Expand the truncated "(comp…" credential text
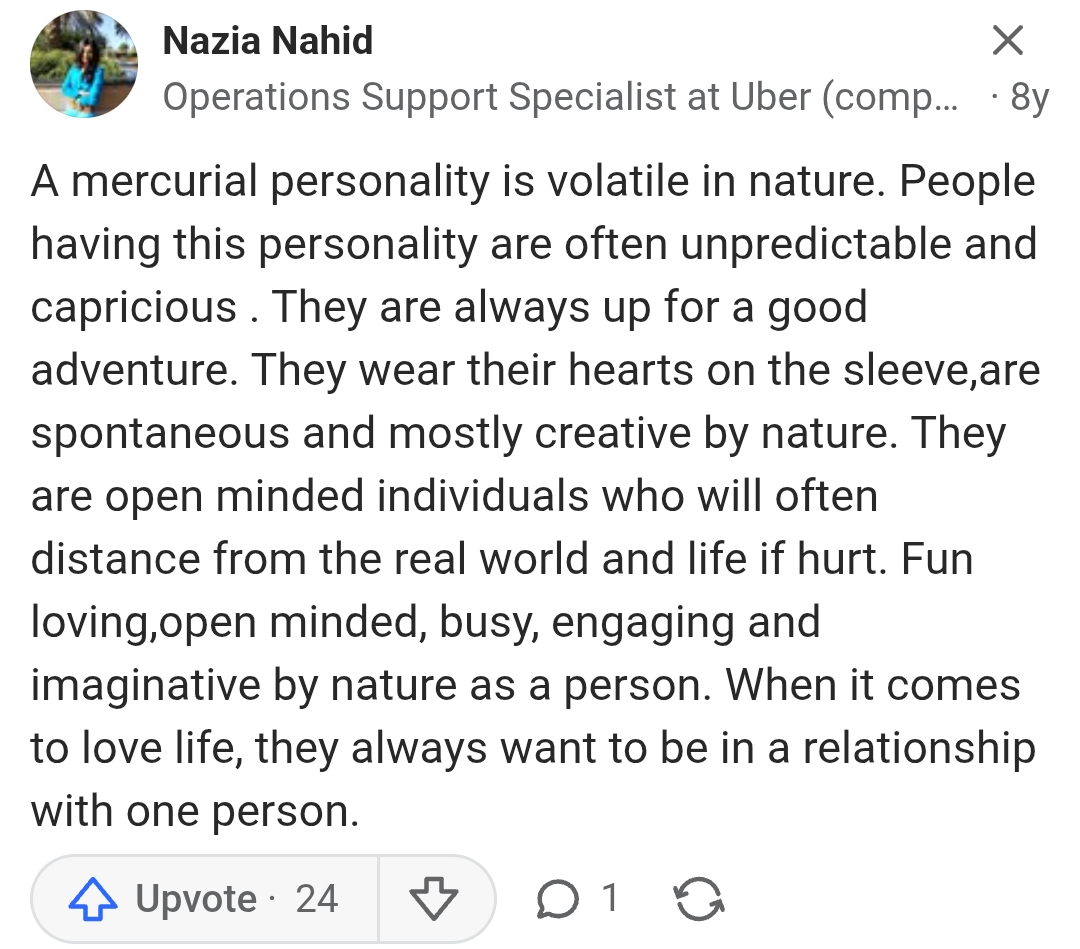The height and width of the screenshot is (949, 1080). [889, 97]
